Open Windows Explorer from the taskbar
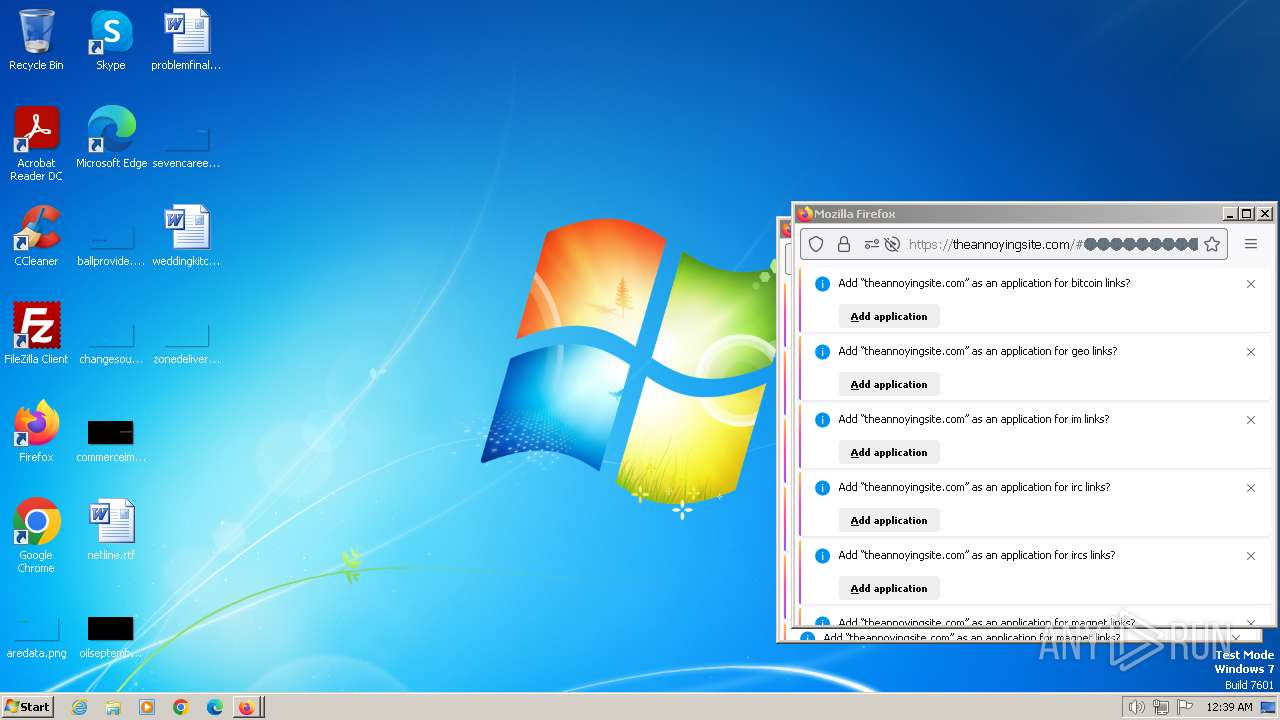 point(113,707)
